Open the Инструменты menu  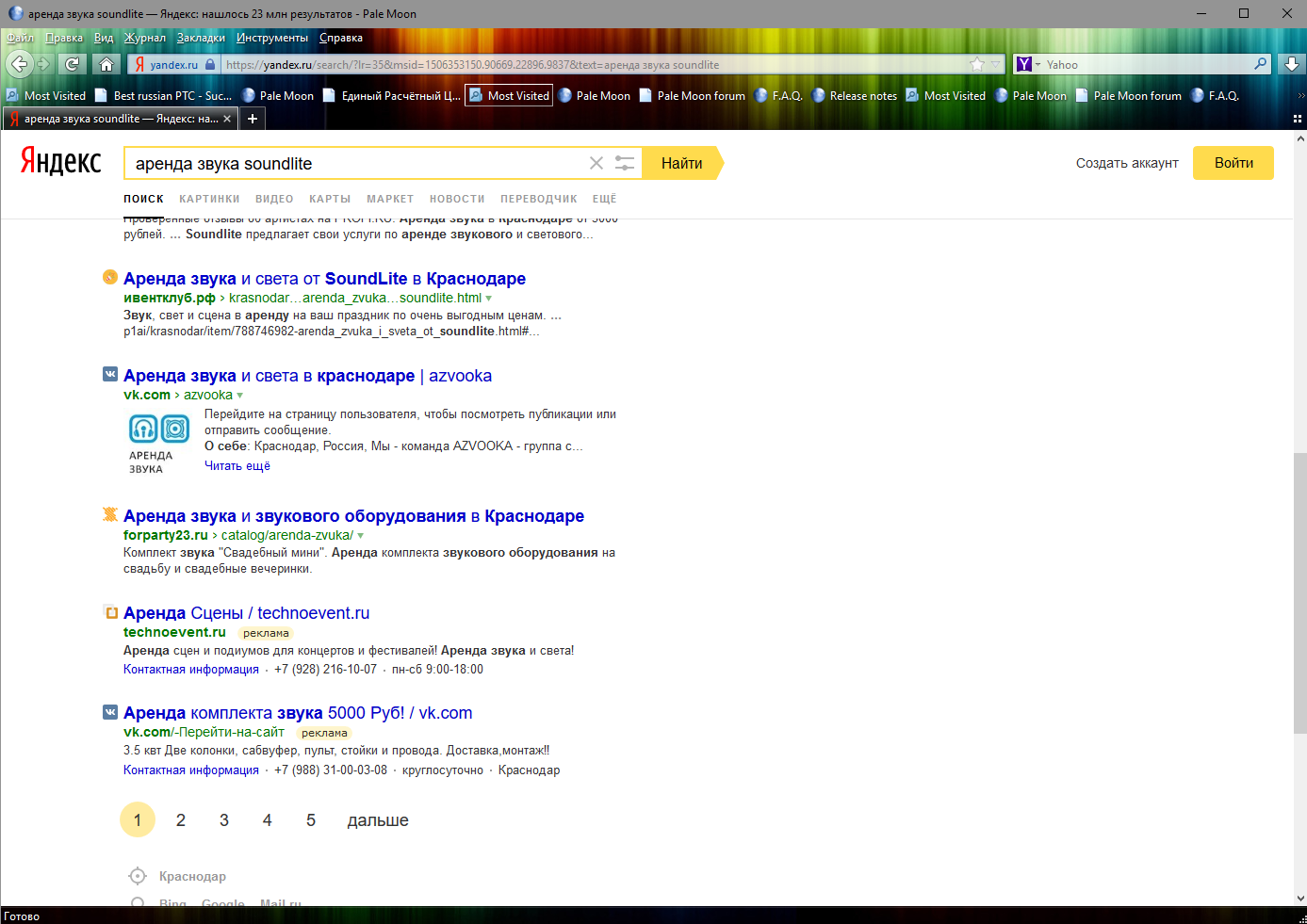272,38
